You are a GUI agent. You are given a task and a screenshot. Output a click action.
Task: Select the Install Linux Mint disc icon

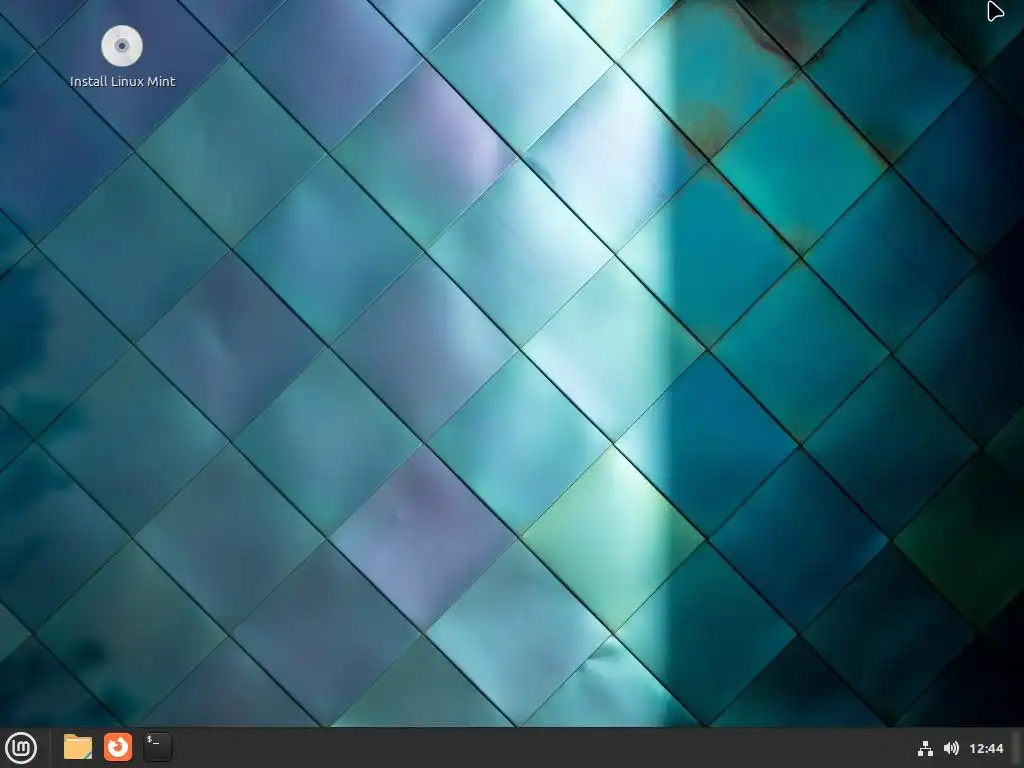tap(122, 46)
